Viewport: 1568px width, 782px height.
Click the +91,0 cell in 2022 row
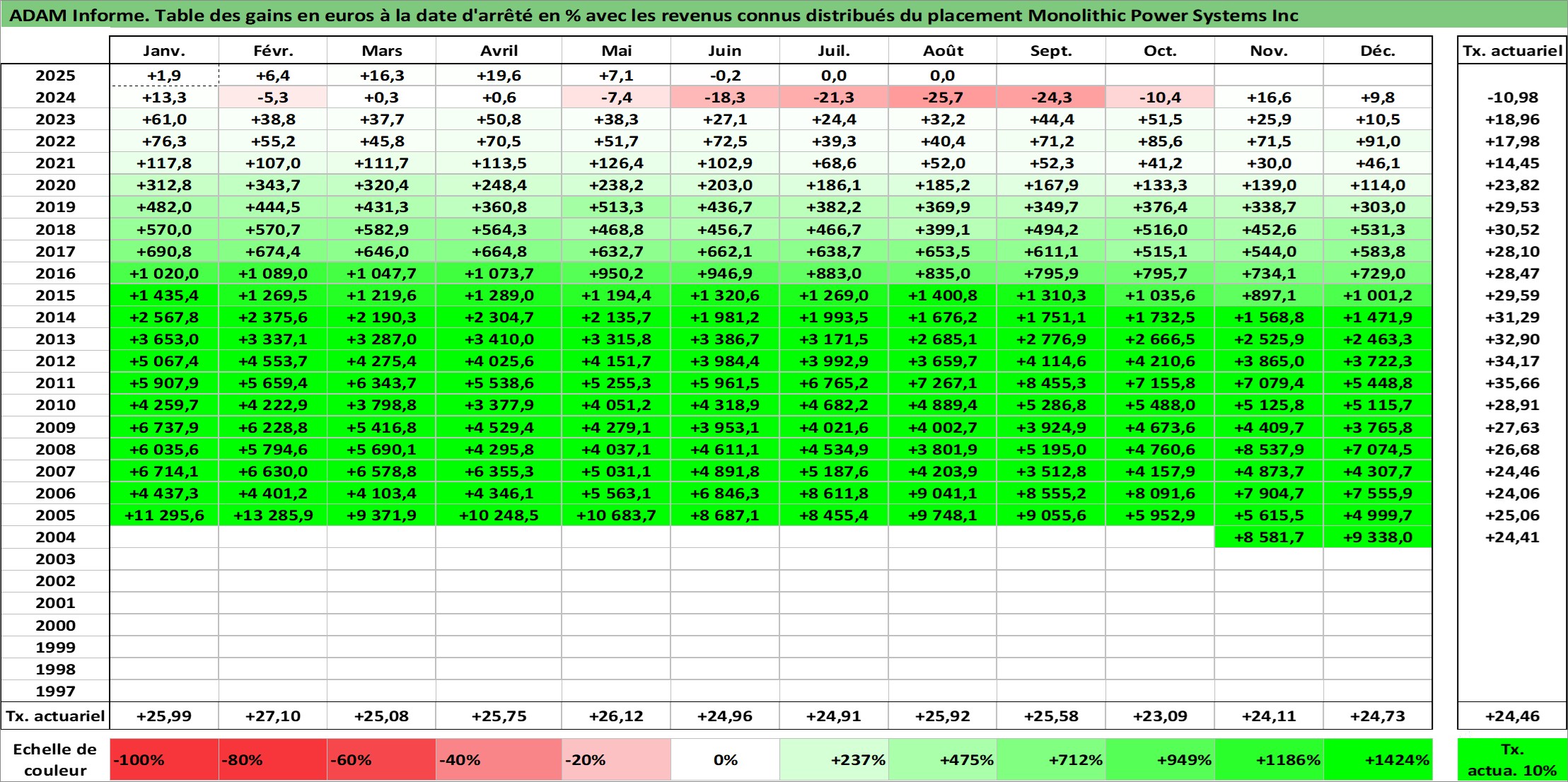point(1378,141)
